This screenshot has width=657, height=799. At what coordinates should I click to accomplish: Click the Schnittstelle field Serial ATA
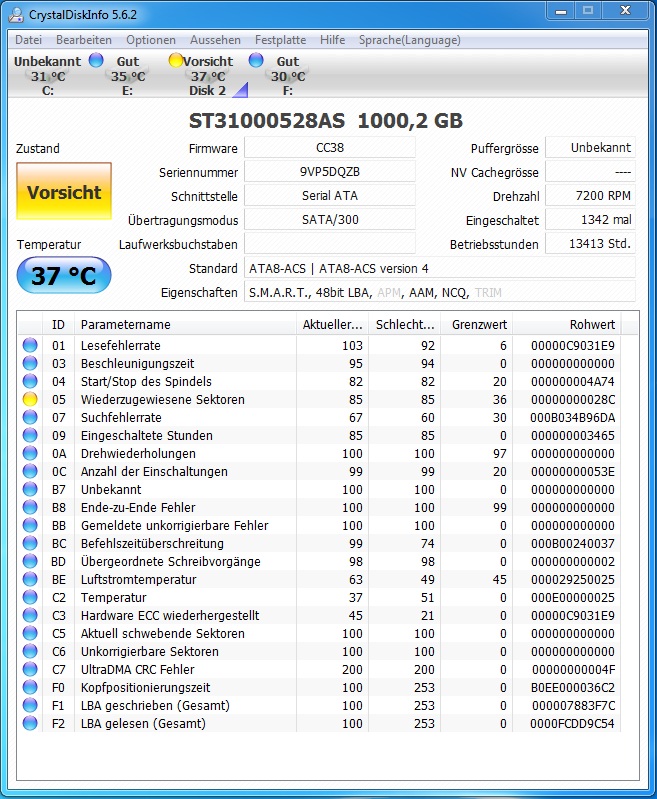coord(330,196)
